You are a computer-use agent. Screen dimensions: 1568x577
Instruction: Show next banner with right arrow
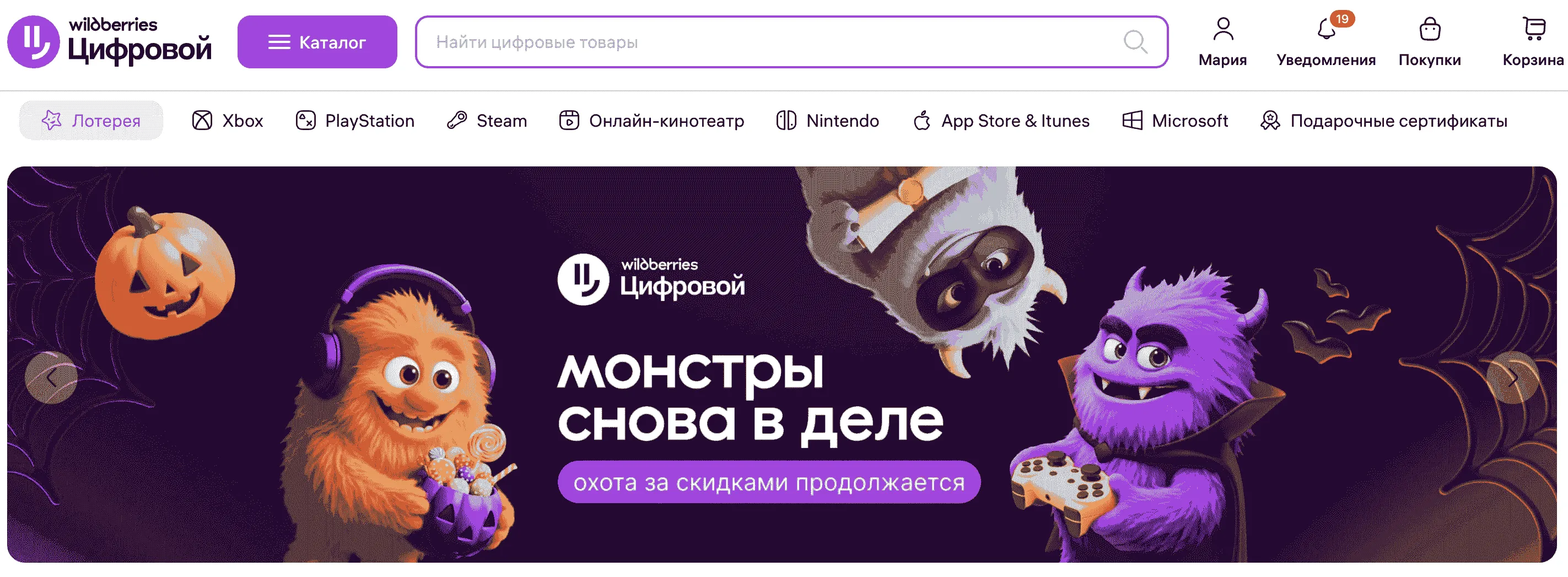pos(1512,378)
